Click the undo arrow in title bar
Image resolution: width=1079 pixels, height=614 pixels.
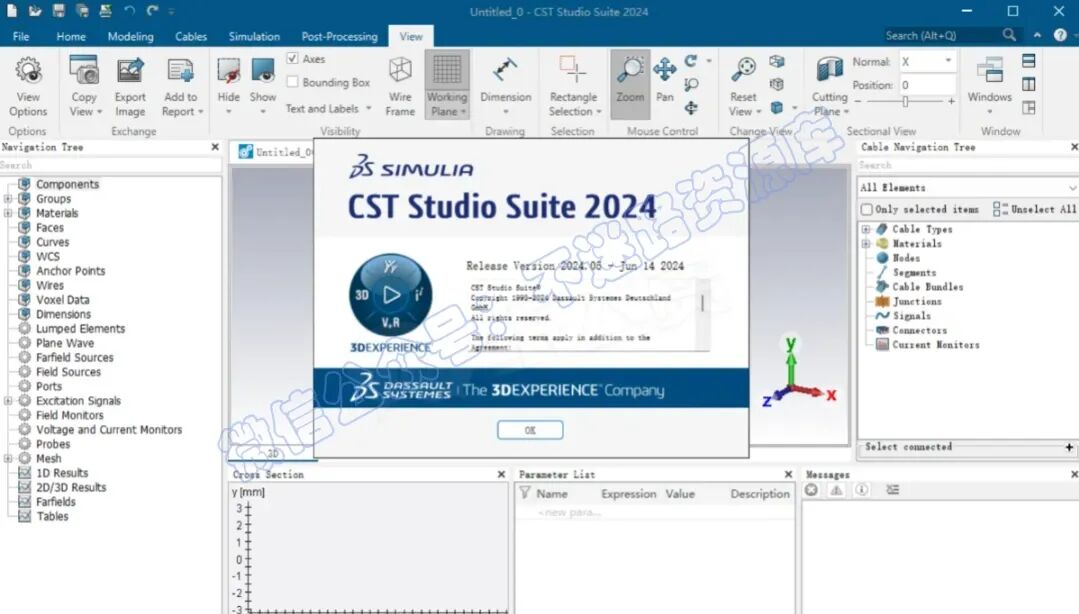click(129, 11)
